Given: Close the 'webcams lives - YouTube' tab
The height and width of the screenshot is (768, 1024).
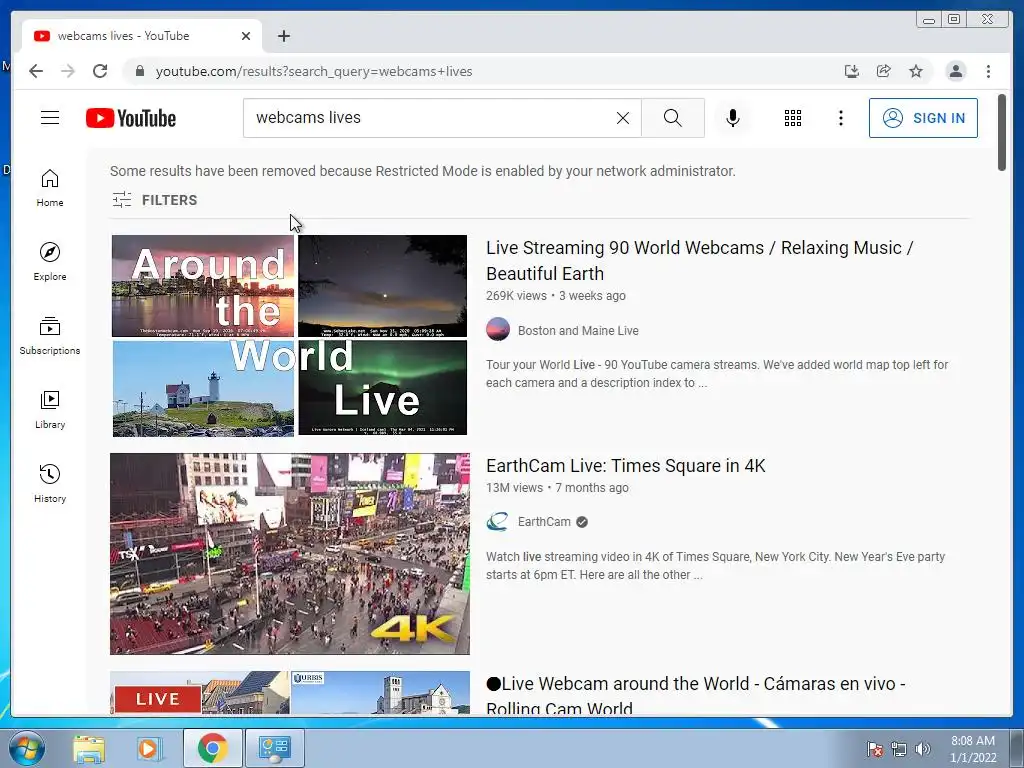Looking at the screenshot, I should tap(246, 36).
